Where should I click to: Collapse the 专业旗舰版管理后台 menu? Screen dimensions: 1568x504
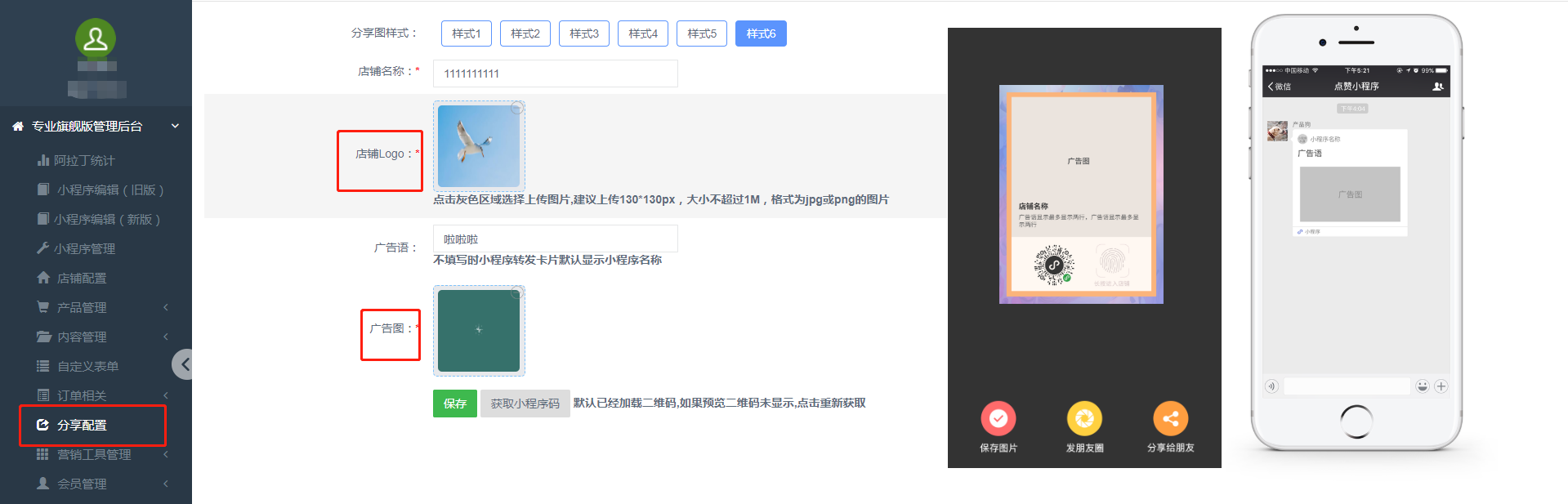pos(175,126)
